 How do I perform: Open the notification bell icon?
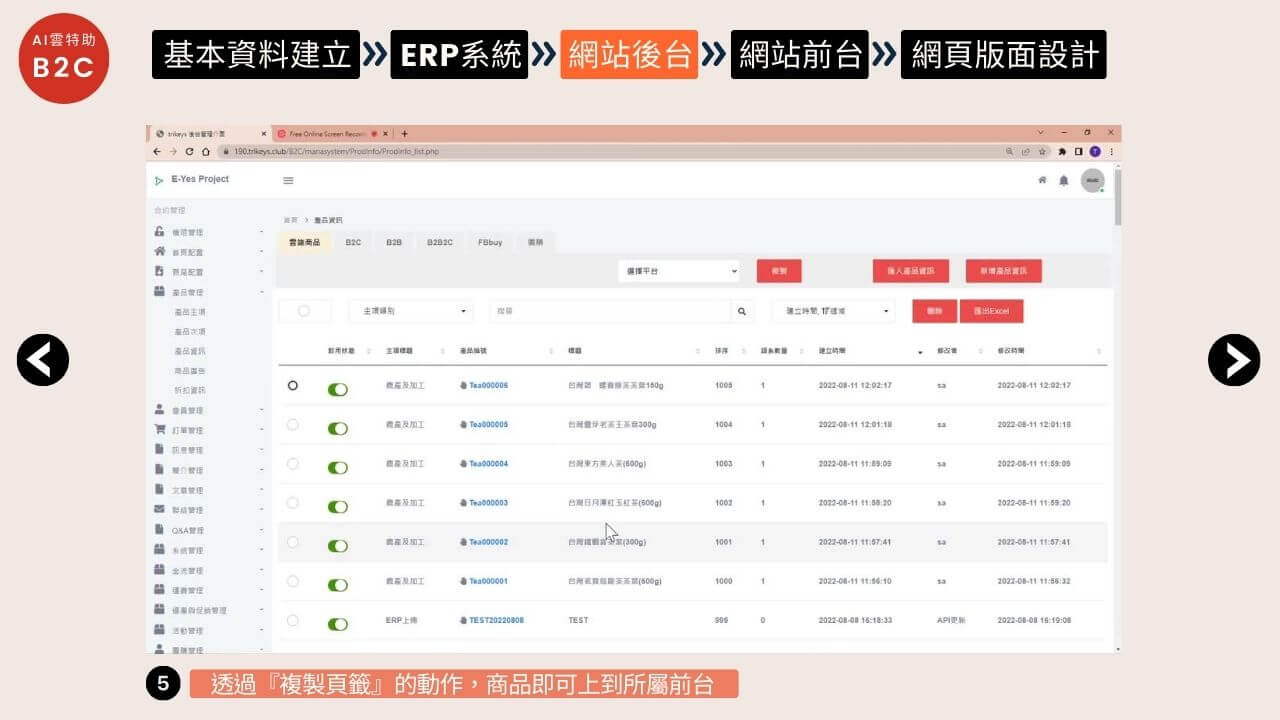pyautogui.click(x=1064, y=181)
